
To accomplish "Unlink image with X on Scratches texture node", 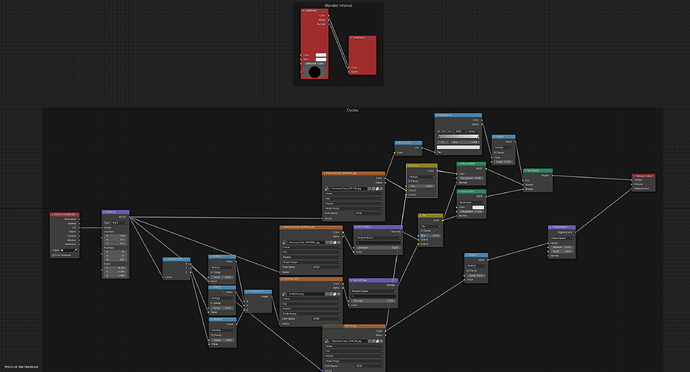I will tap(339, 294).
